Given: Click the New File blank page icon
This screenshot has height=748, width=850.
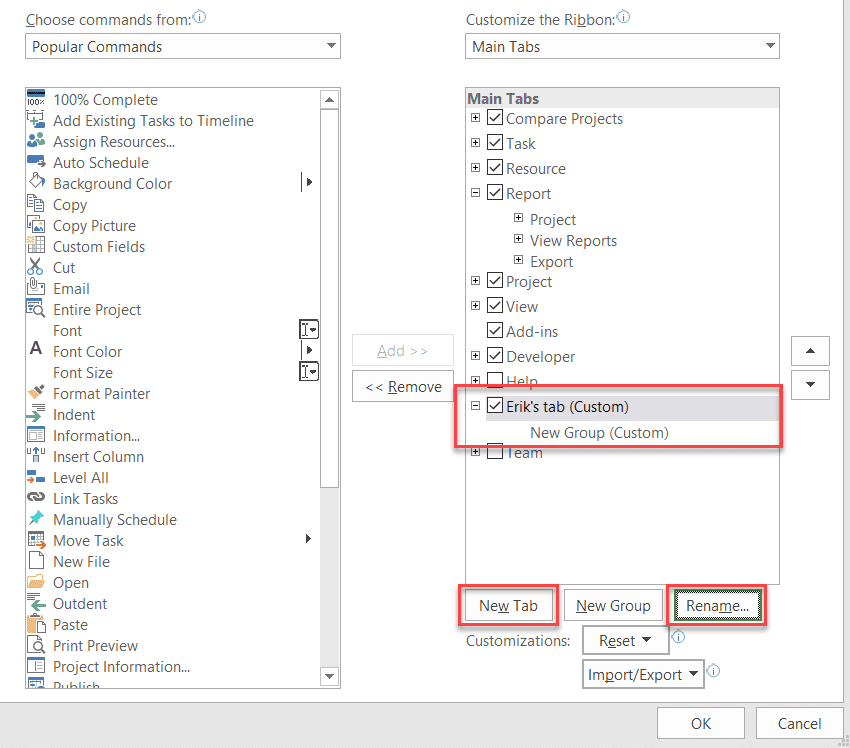Looking at the screenshot, I should [x=36, y=560].
